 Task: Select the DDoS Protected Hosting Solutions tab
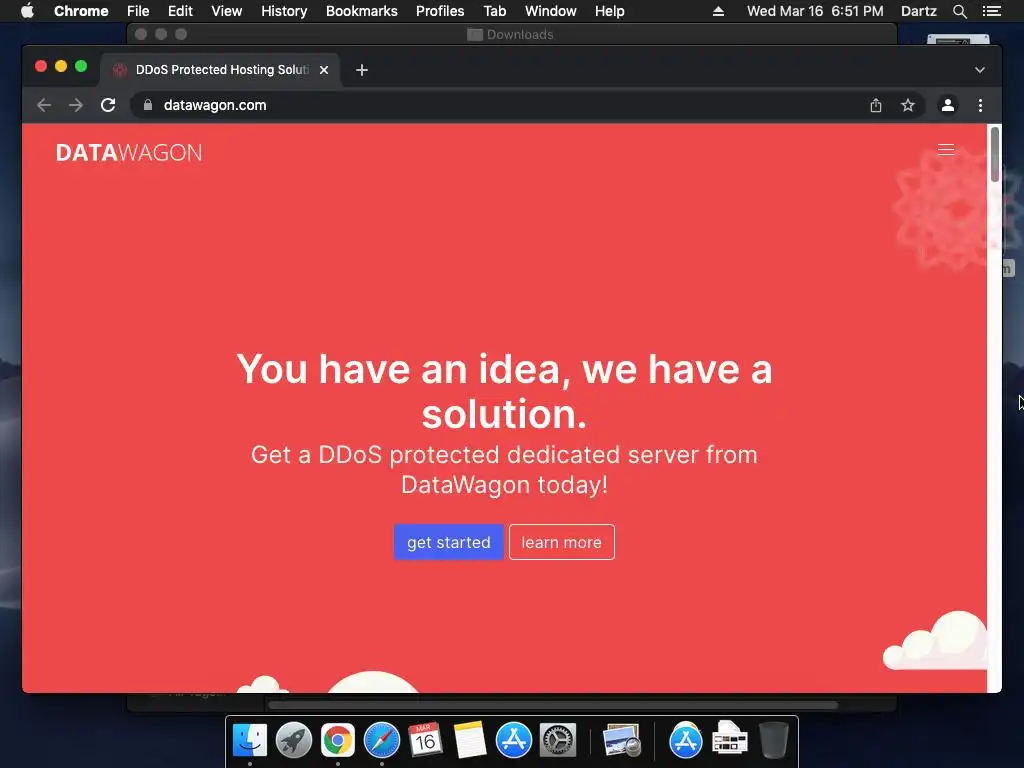click(219, 70)
